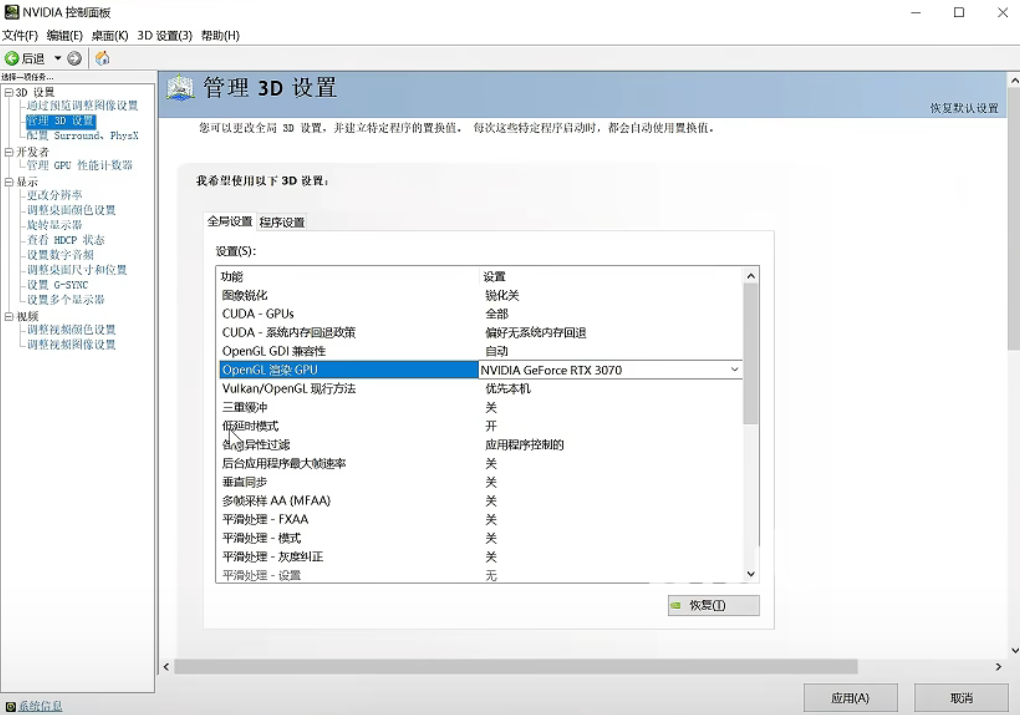Click the Home icon in toolbar
The image size is (1020, 715).
[102, 59]
